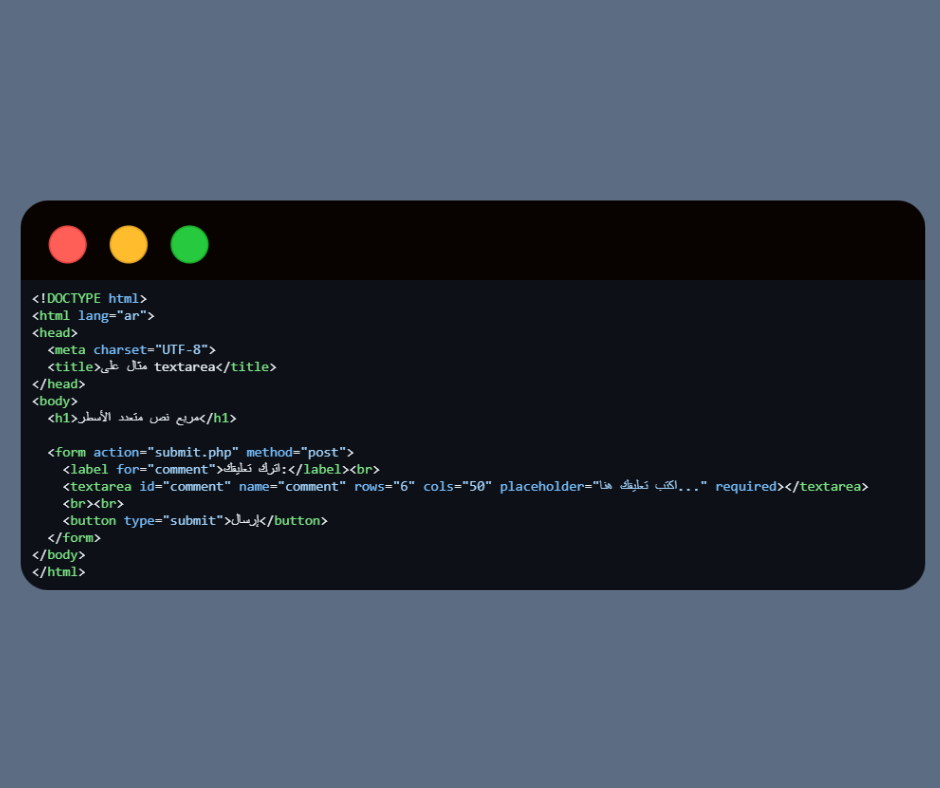940x788 pixels.
Task: Click button type="submit" line
Action: [195, 521]
